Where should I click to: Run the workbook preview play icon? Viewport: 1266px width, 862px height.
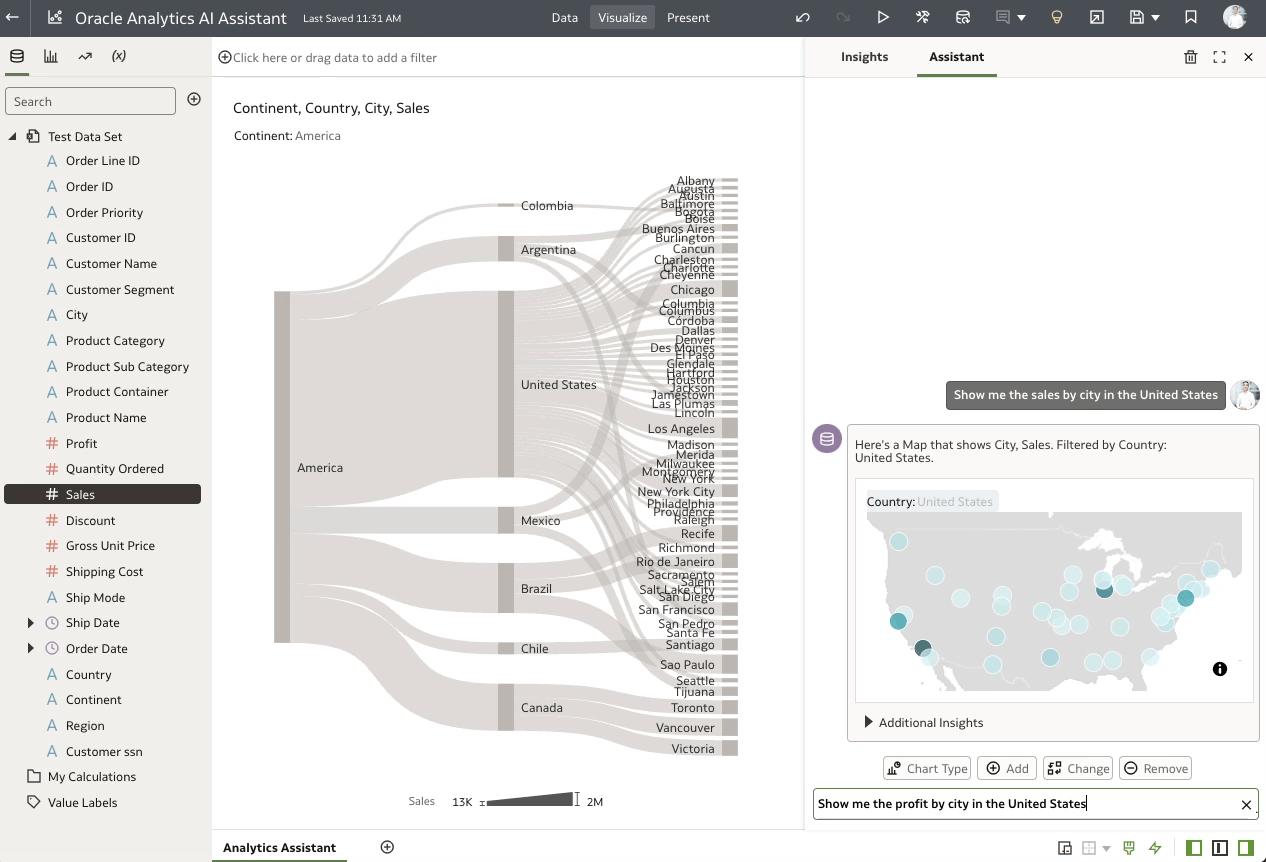coord(883,17)
